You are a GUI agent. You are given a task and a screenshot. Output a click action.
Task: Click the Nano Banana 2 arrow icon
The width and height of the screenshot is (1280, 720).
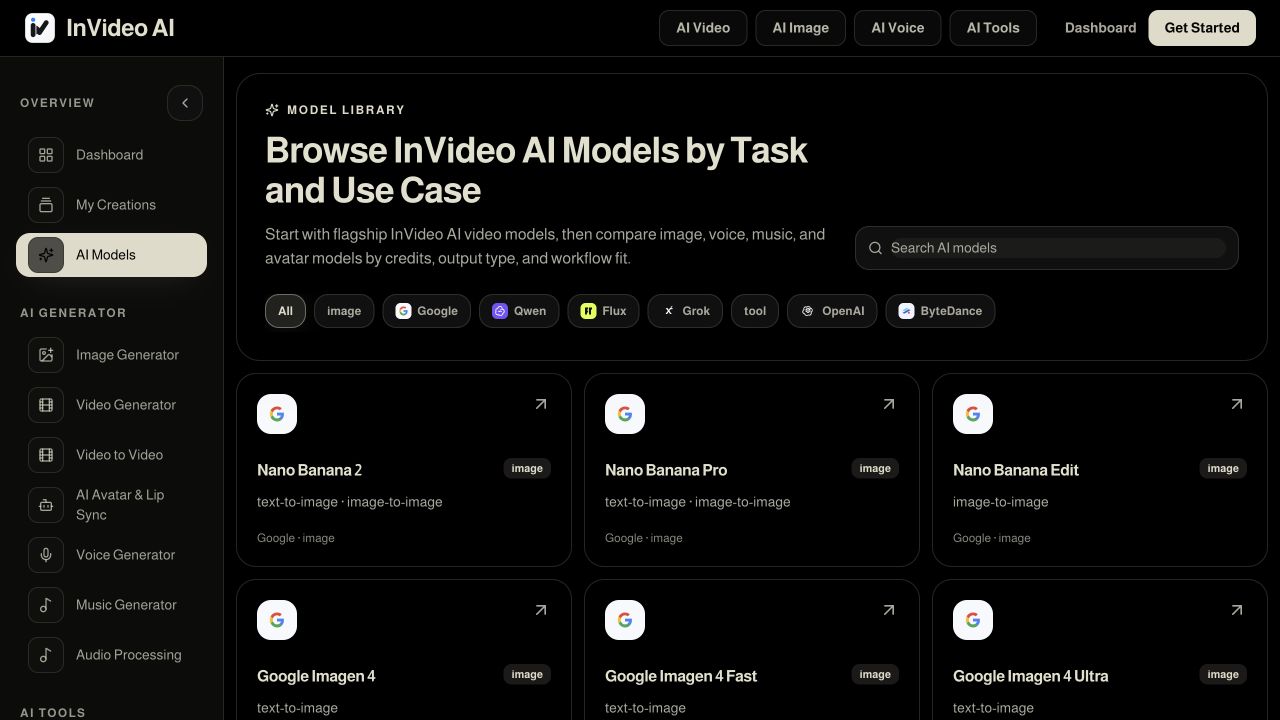[x=541, y=404]
